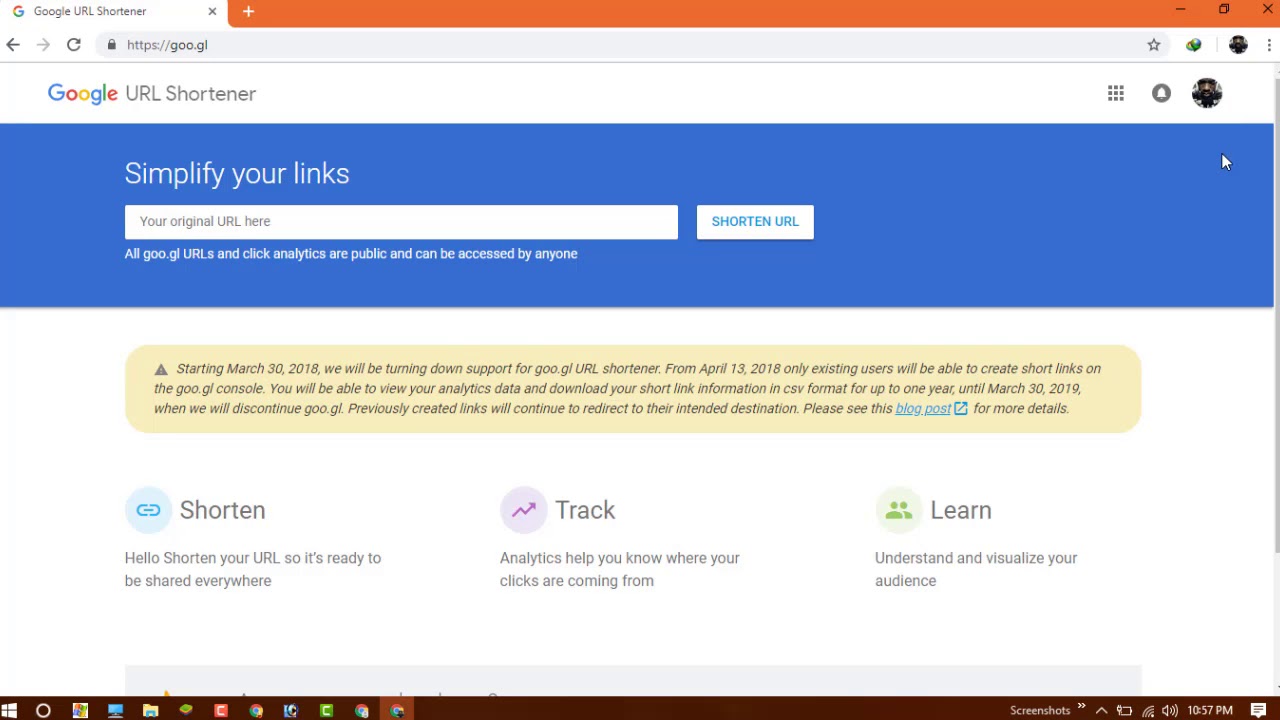Click the Track analytics trend icon
This screenshot has width=1280, height=720.
[523, 510]
